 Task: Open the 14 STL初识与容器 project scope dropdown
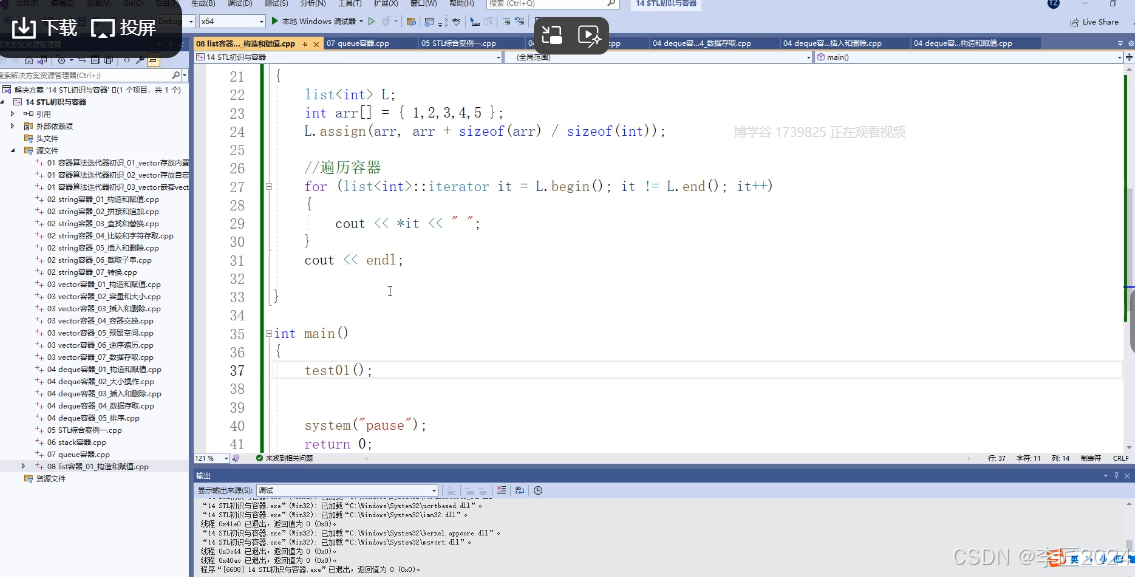coord(349,56)
